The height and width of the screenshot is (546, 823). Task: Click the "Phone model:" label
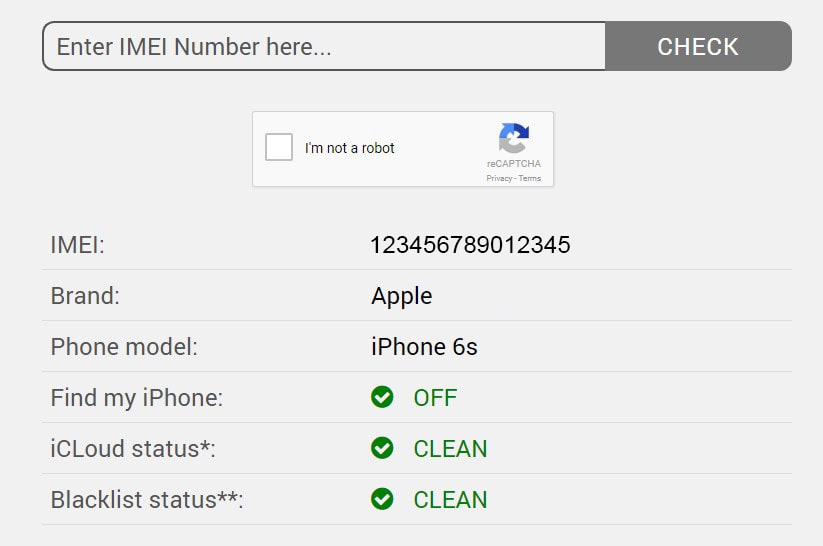click(x=124, y=347)
